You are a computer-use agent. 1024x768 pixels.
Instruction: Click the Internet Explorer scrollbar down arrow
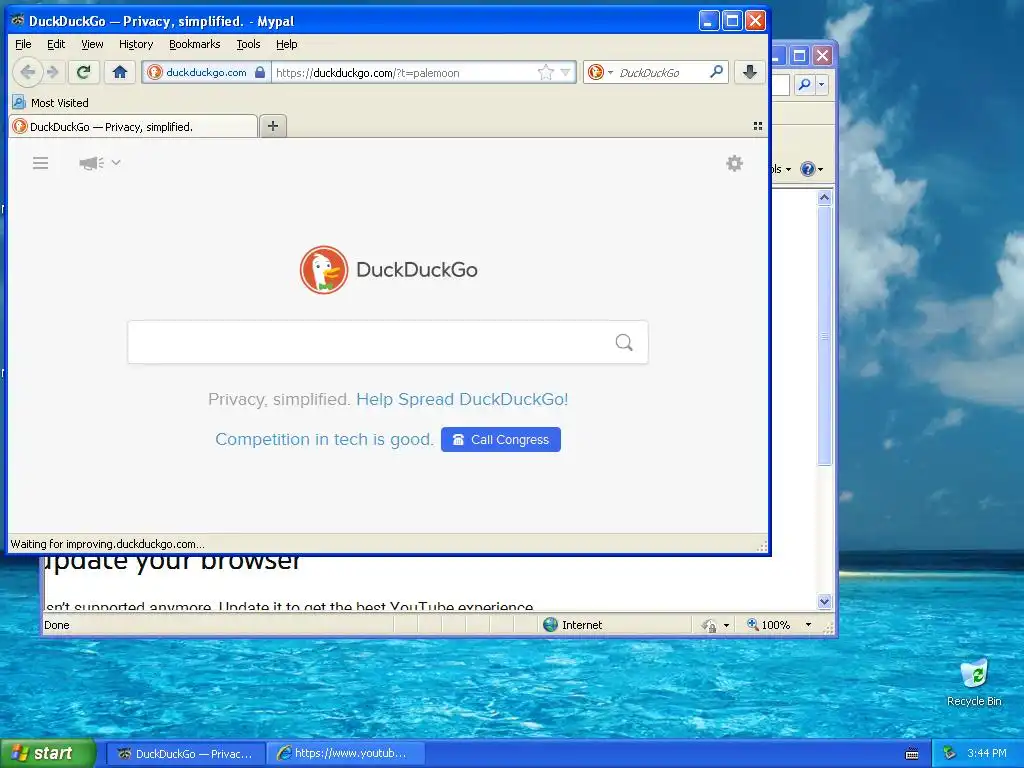point(824,601)
